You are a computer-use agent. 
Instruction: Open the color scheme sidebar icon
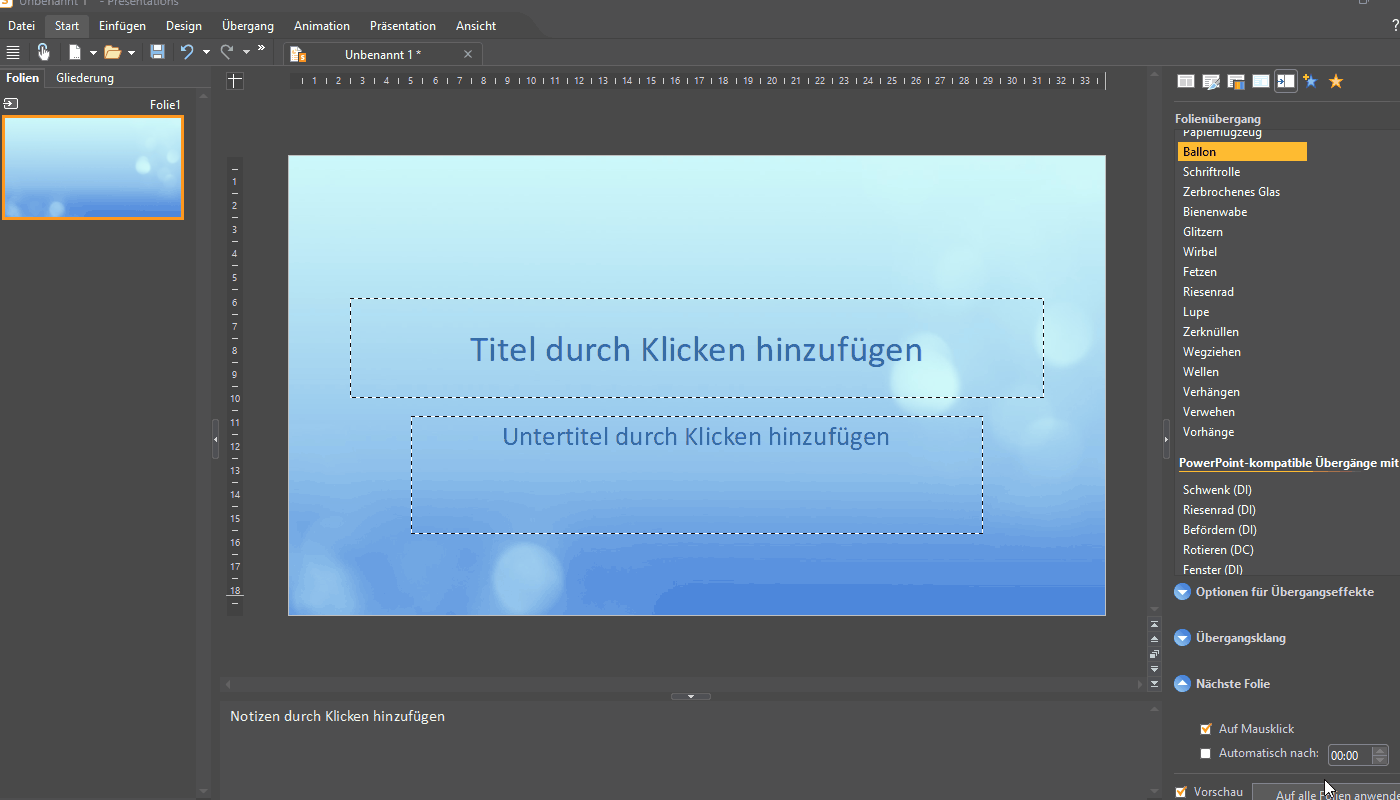click(x=1236, y=82)
